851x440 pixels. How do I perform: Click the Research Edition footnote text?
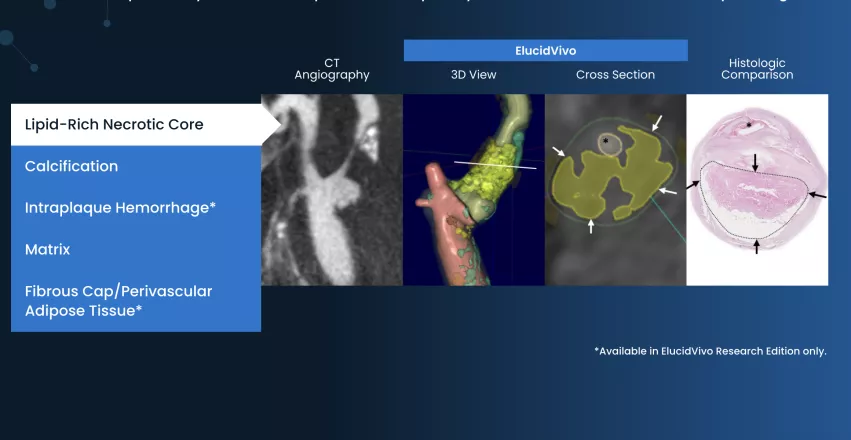pyautogui.click(x=709, y=351)
